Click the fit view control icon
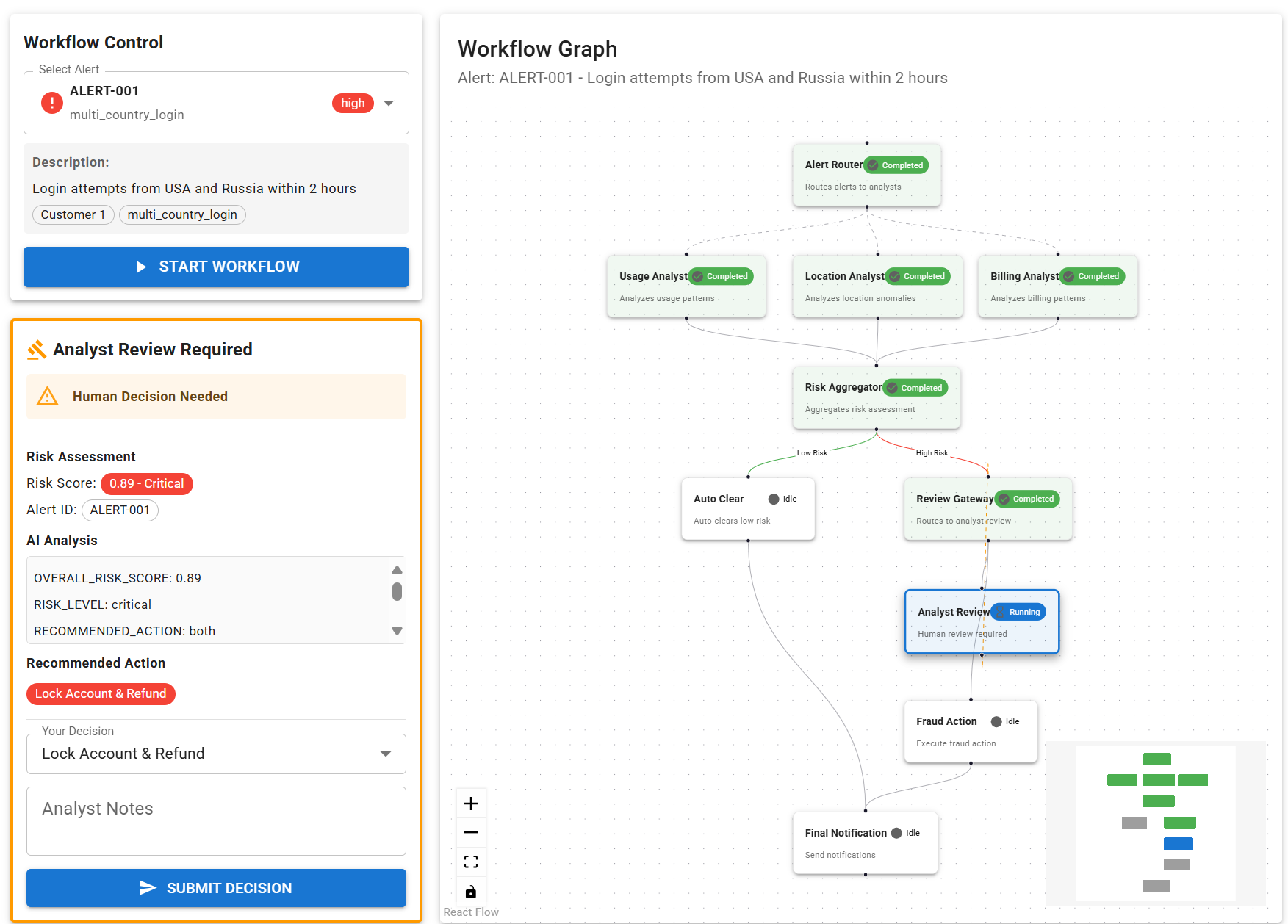Screen dimensions: 1288x924 (471, 862)
